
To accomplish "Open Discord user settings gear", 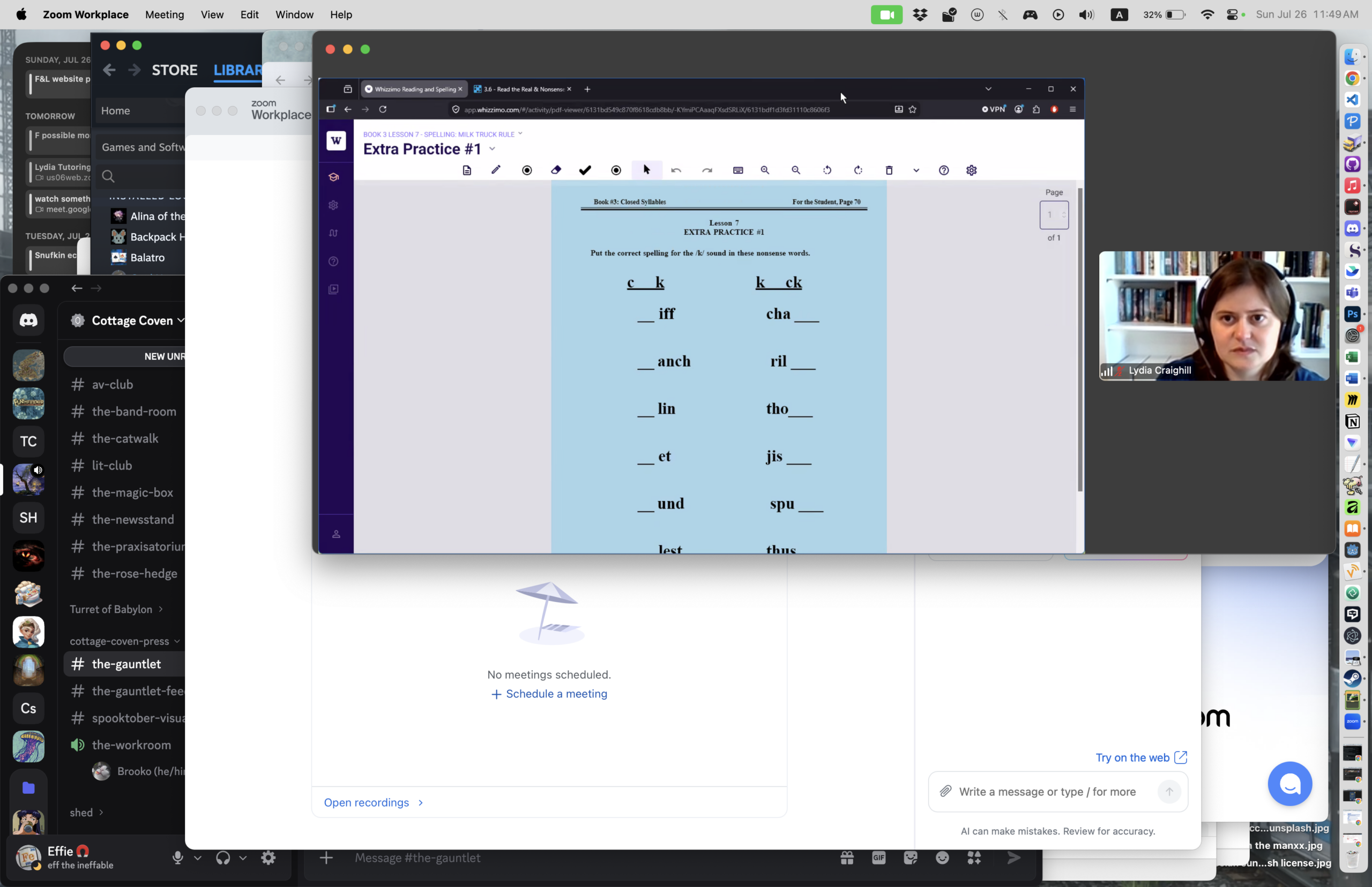I will (269, 858).
